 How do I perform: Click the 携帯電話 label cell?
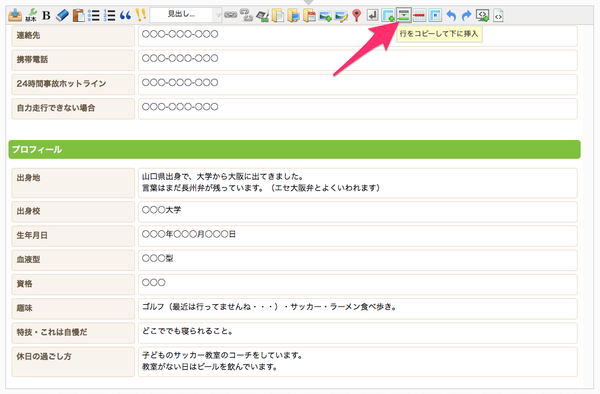73,60
